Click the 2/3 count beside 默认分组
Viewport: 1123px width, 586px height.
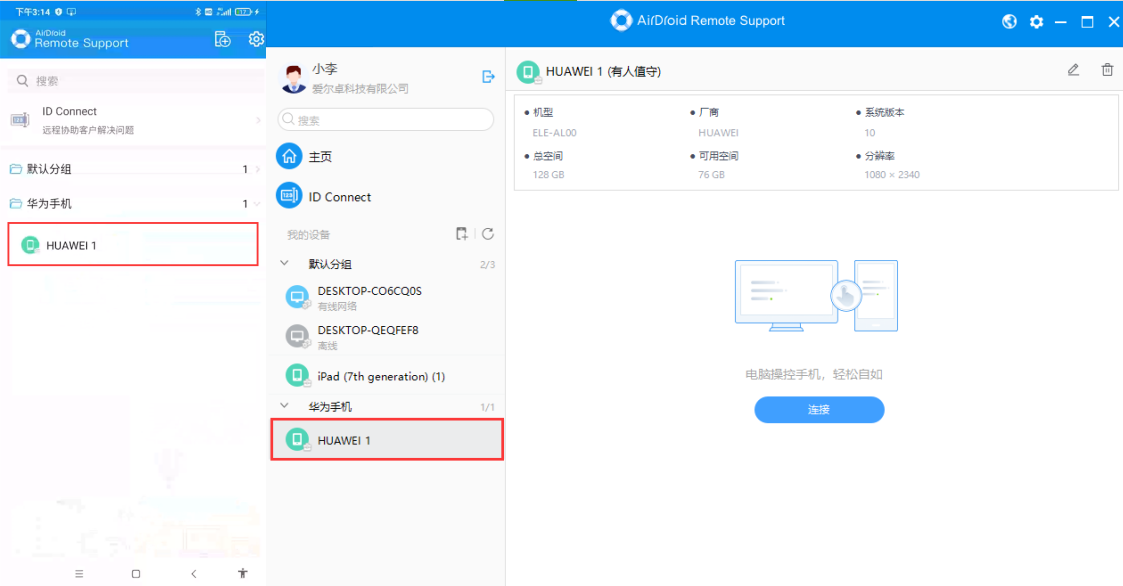pos(487,264)
